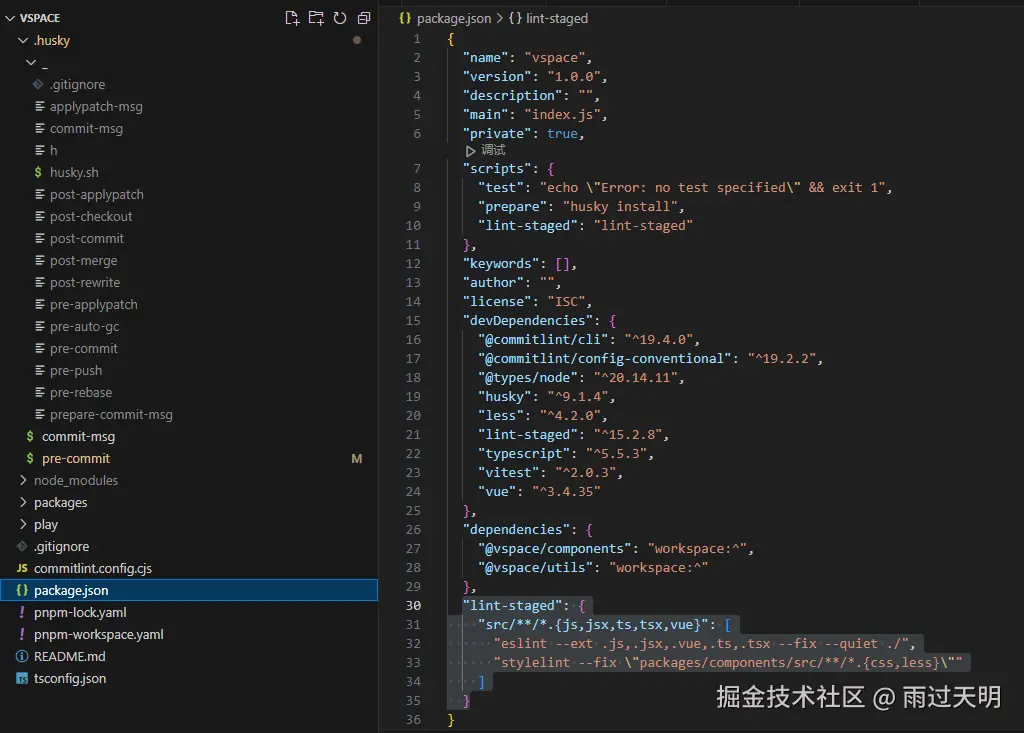Open the pre-applypatch file

[x=93, y=304]
